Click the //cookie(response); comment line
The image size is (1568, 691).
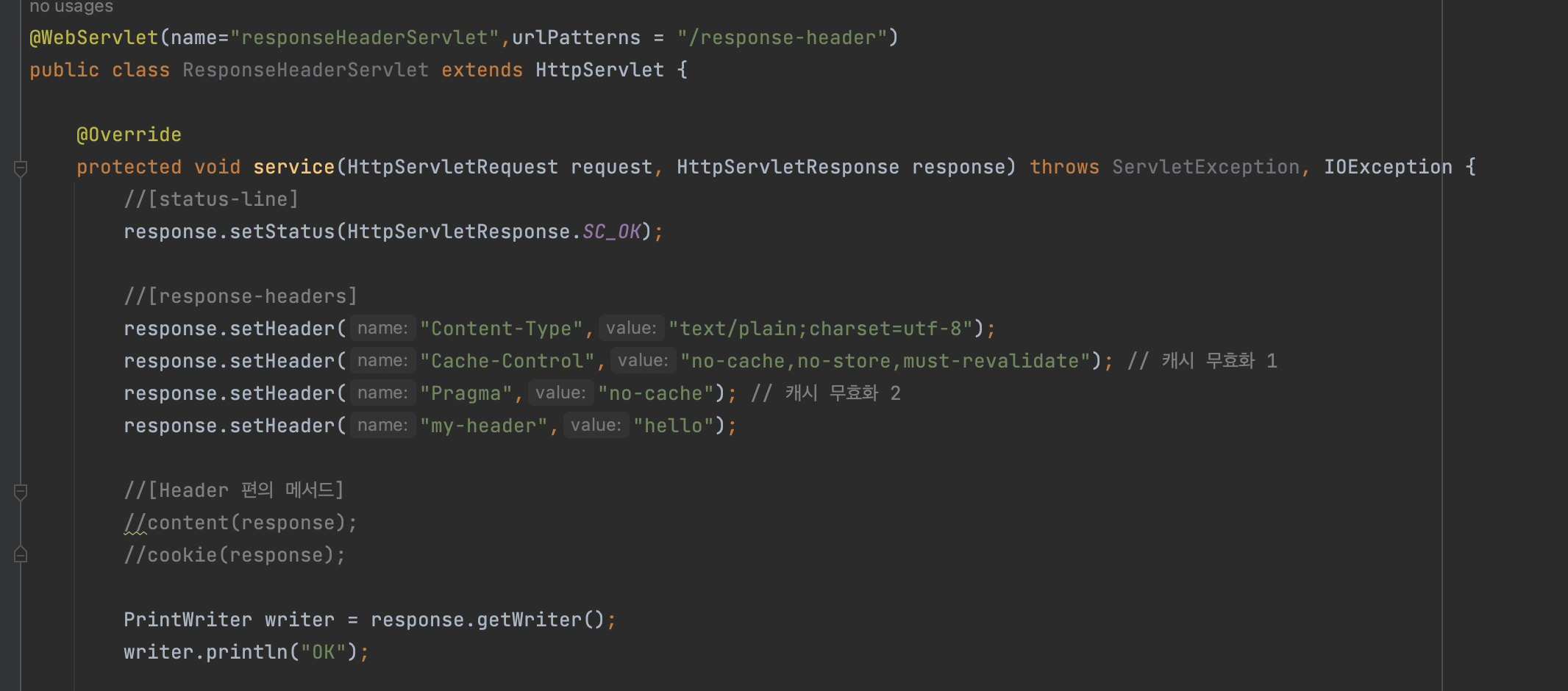coord(235,555)
